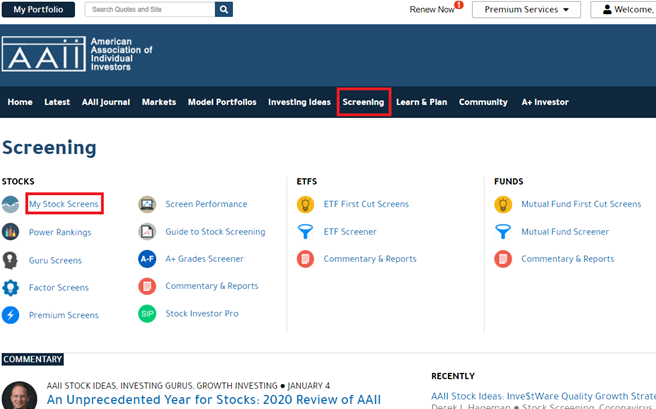Click the ETF First Cut Screens lightbulb icon
Viewport: 656px width, 409px height.
click(x=305, y=204)
